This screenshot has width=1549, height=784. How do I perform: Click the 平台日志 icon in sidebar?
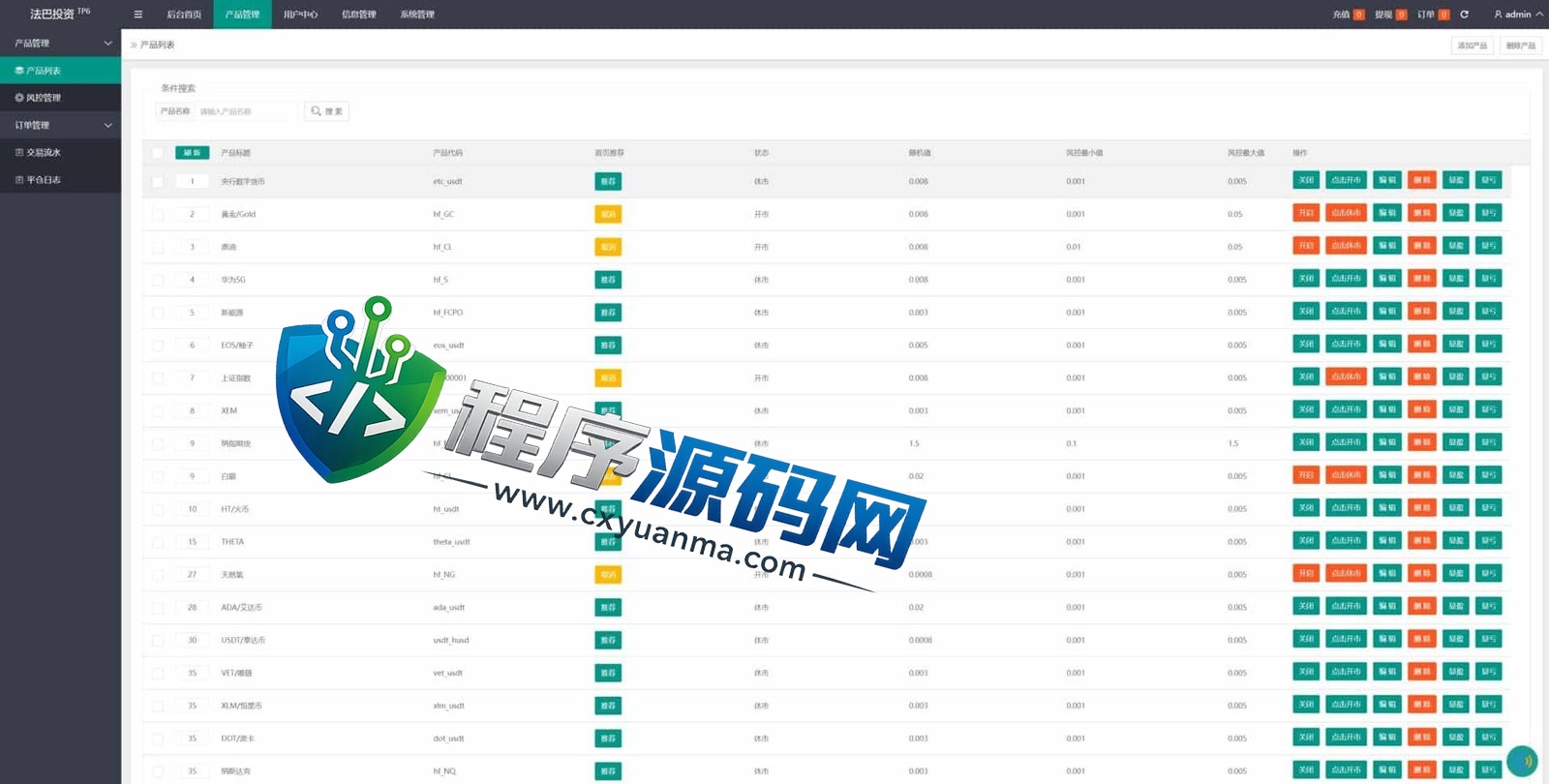pyautogui.click(x=19, y=180)
